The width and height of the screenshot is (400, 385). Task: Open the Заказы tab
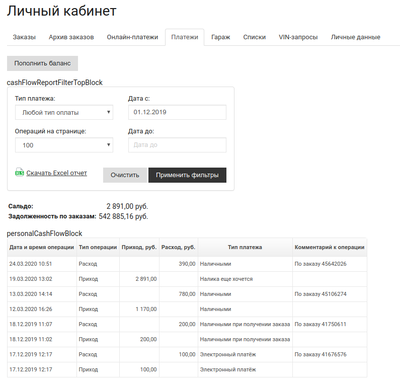[x=24, y=37]
